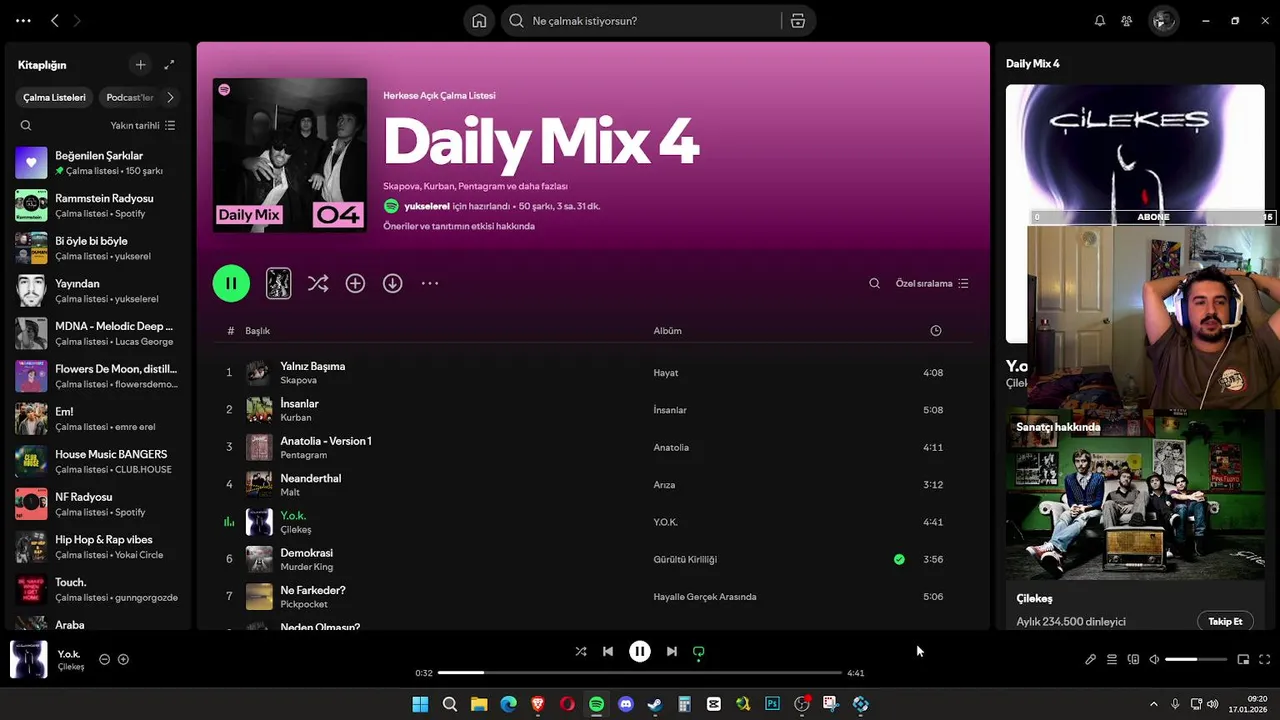Open the notifications bell icon
The height and width of the screenshot is (720, 1280).
point(1100,21)
